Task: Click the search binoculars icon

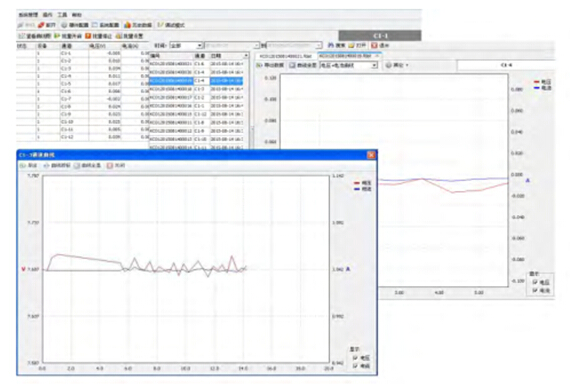Action: (331, 45)
